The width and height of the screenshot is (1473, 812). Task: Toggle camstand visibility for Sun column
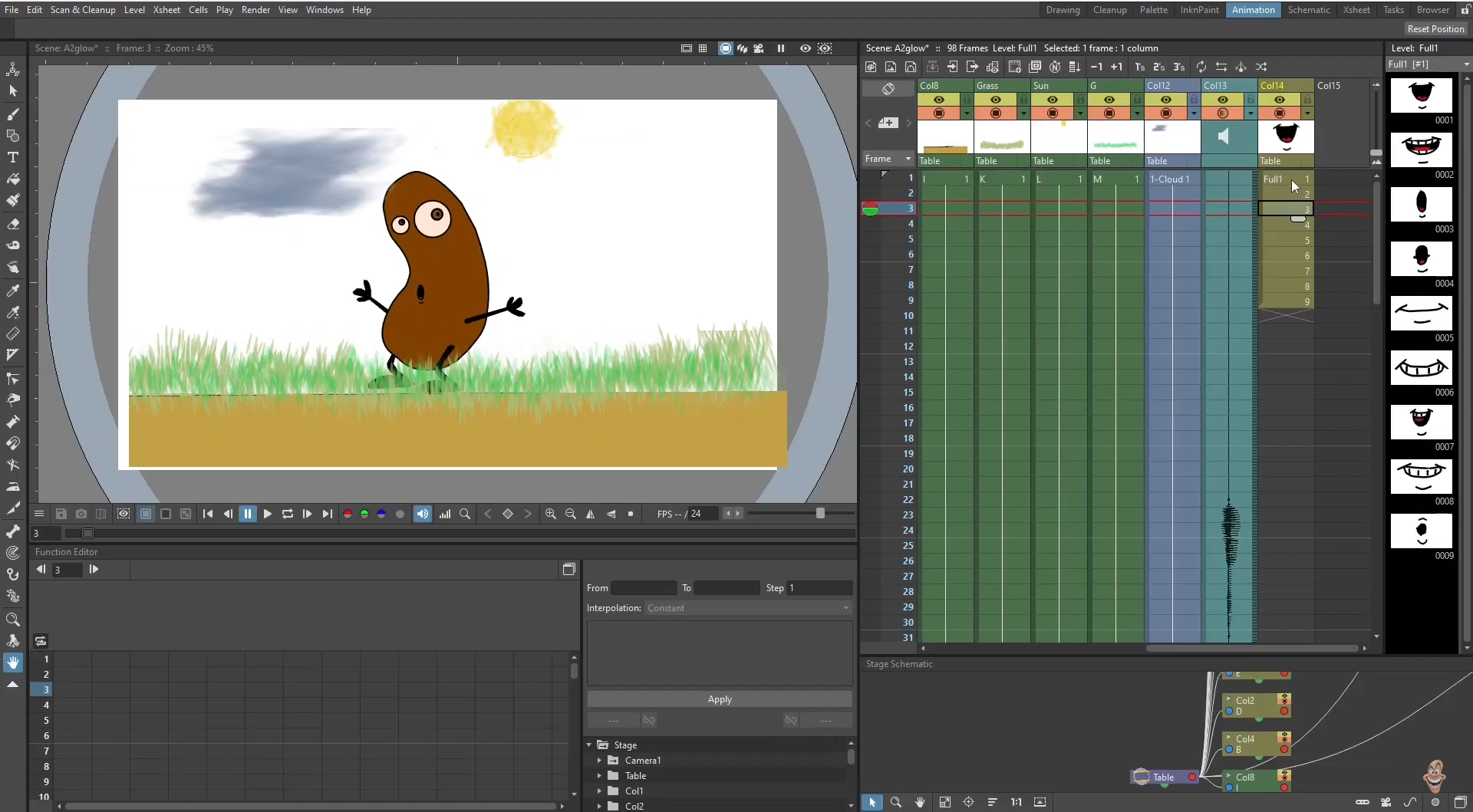click(x=1052, y=113)
